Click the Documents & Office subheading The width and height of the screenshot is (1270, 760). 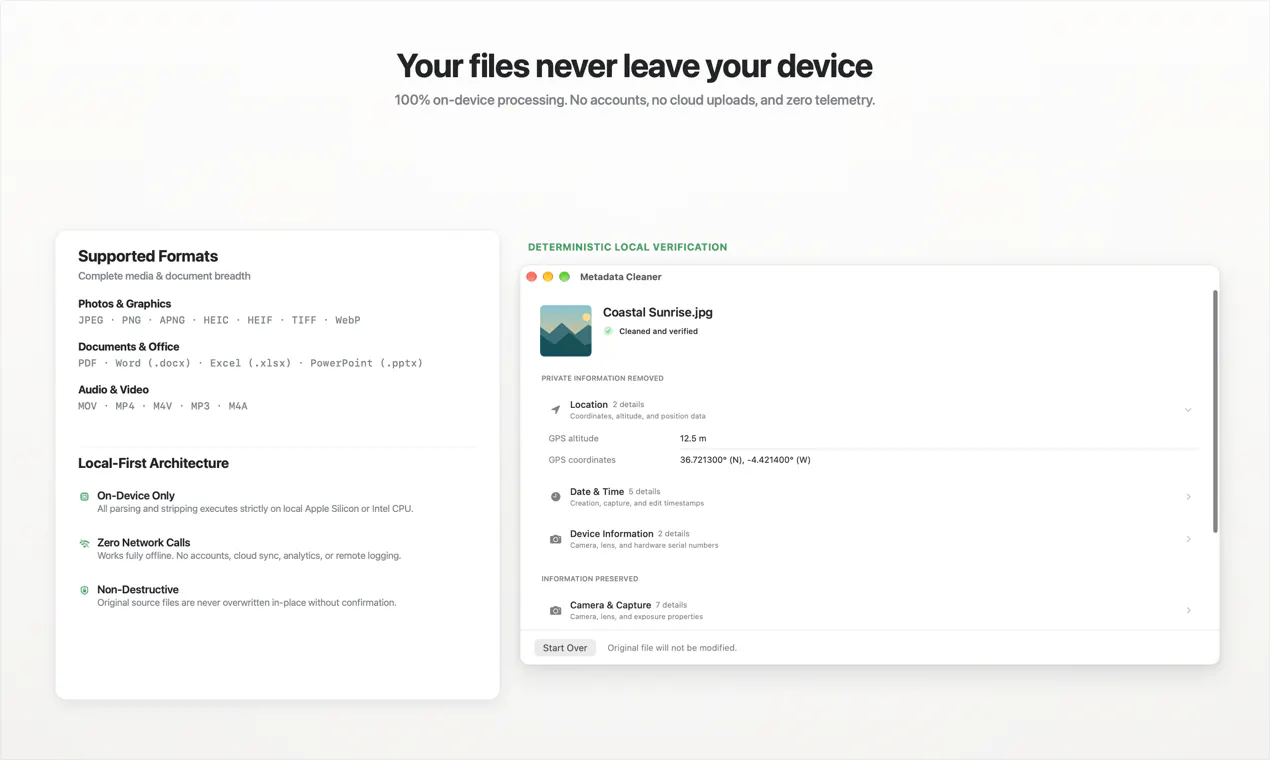(x=129, y=347)
